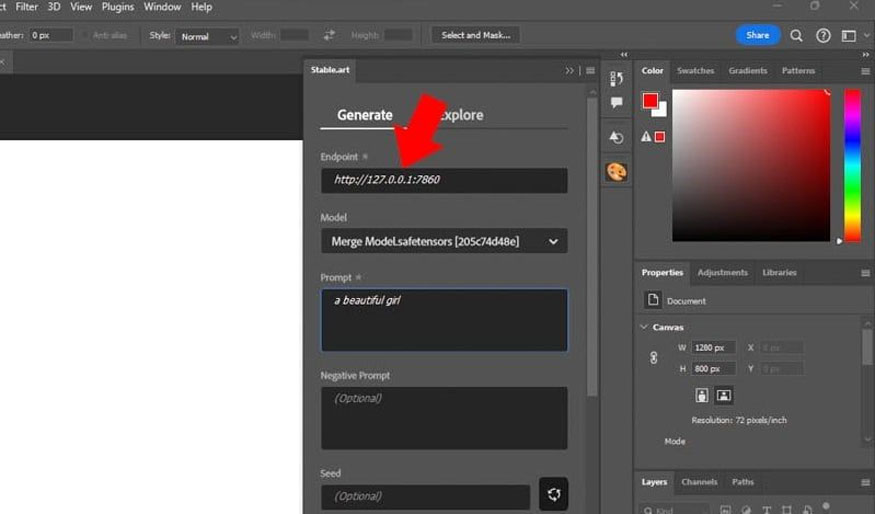Click the randomize Seed refresh icon

pos(554,494)
